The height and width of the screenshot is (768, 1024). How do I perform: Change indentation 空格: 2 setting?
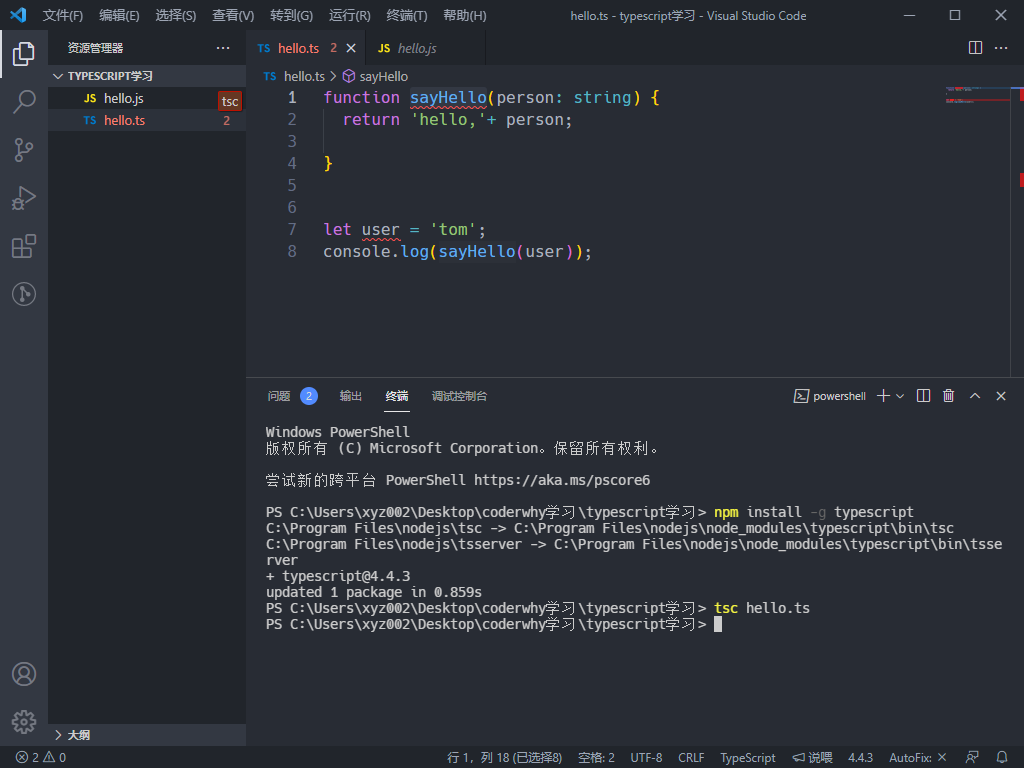tap(596, 758)
